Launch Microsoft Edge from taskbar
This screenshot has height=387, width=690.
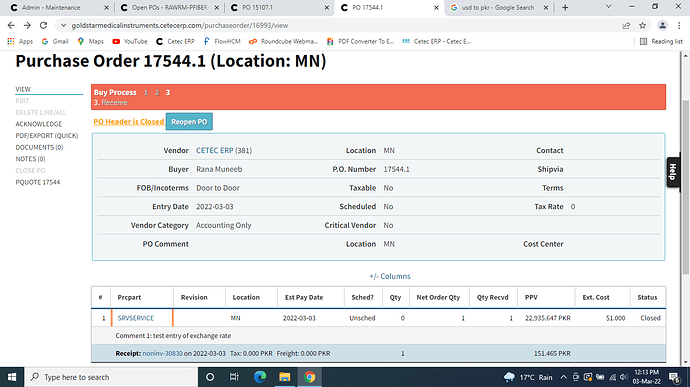point(260,377)
